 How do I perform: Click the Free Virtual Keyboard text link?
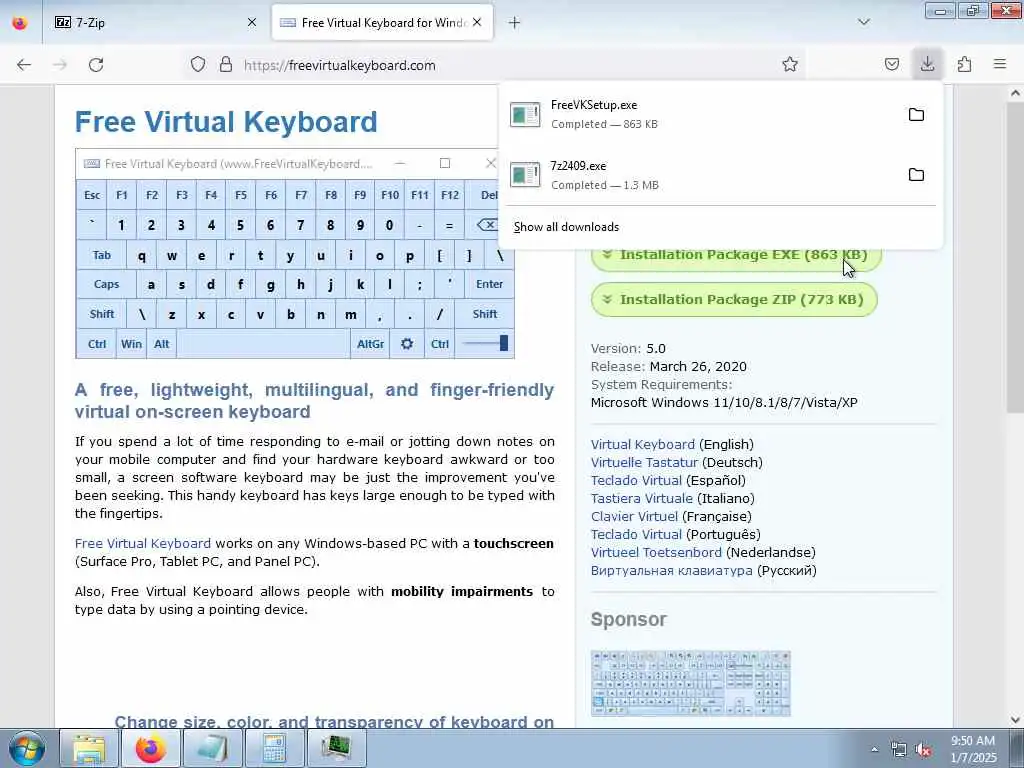[142, 543]
